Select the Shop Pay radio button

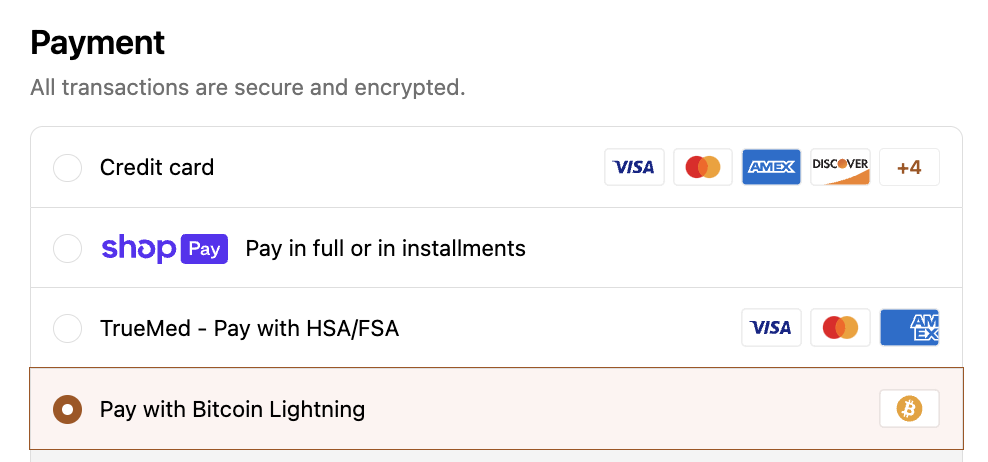click(67, 248)
